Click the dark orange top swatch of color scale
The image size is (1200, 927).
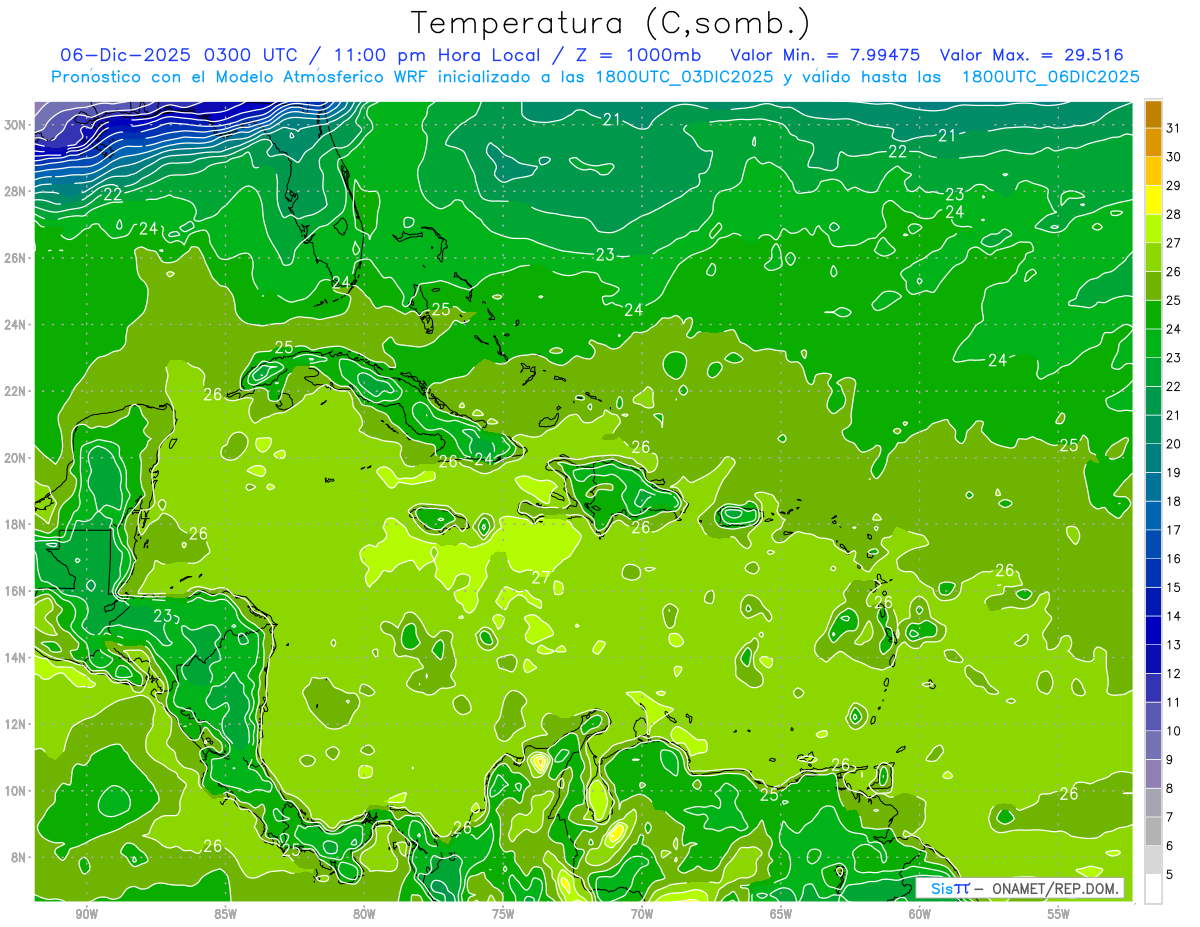pyautogui.click(x=1153, y=114)
